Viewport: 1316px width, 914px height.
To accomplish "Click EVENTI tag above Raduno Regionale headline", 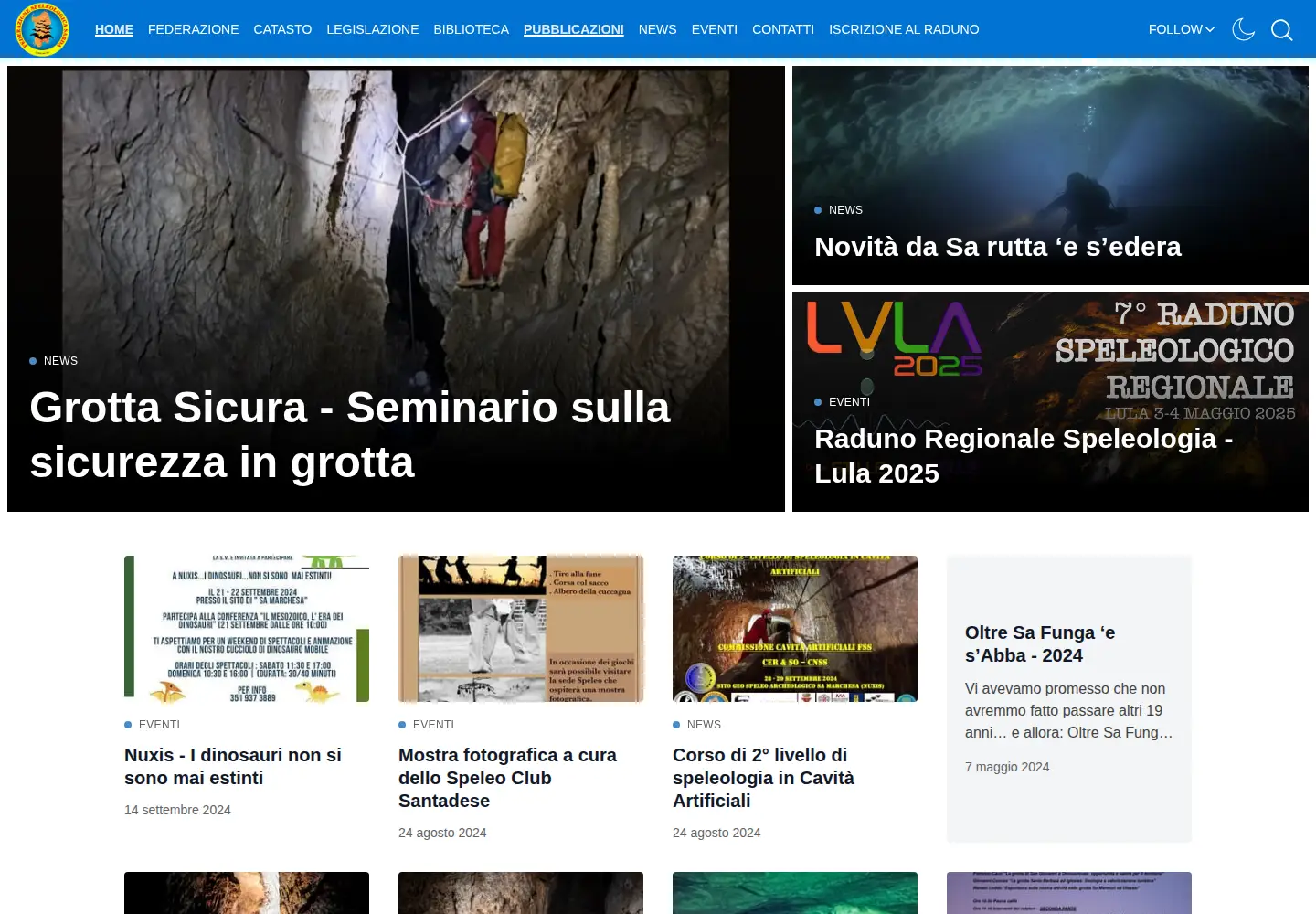I will pos(849,402).
